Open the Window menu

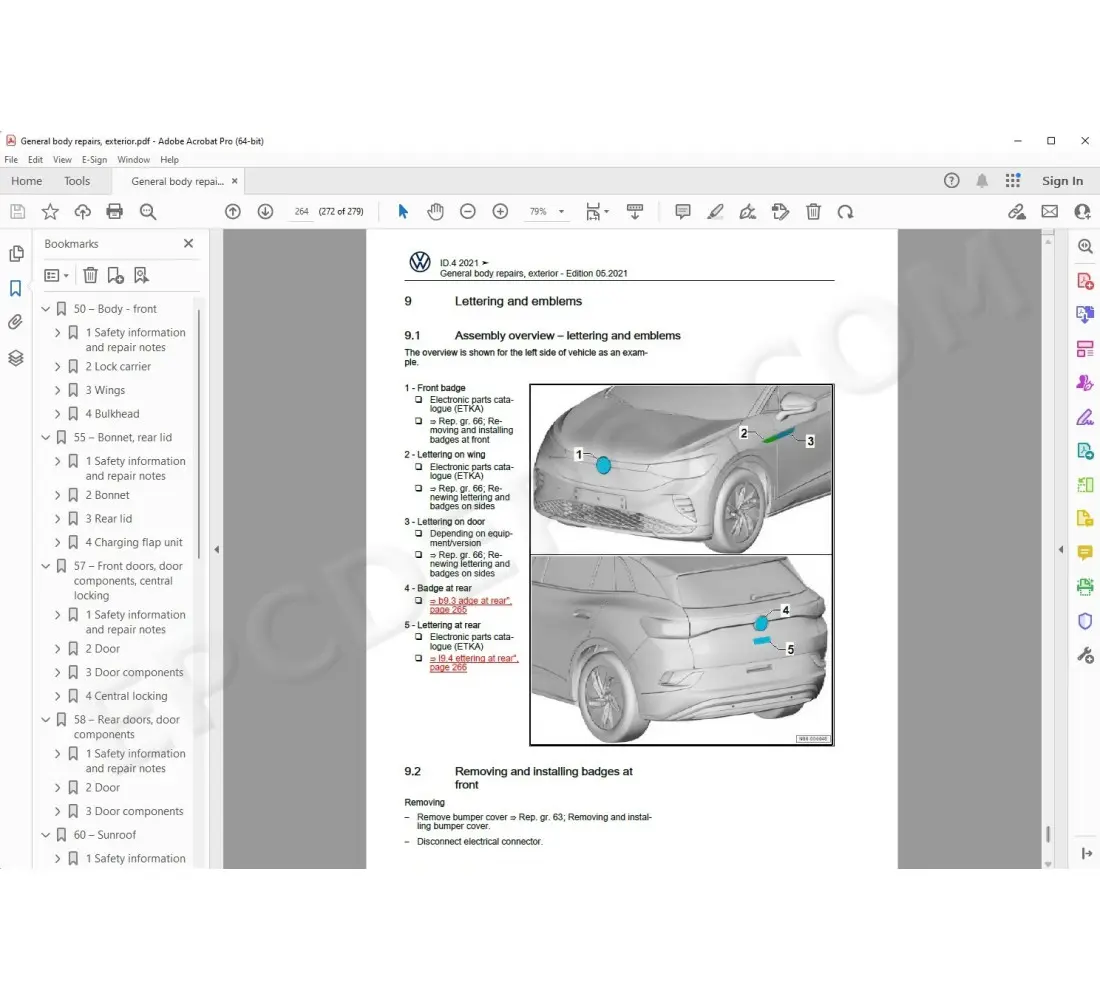click(133, 160)
